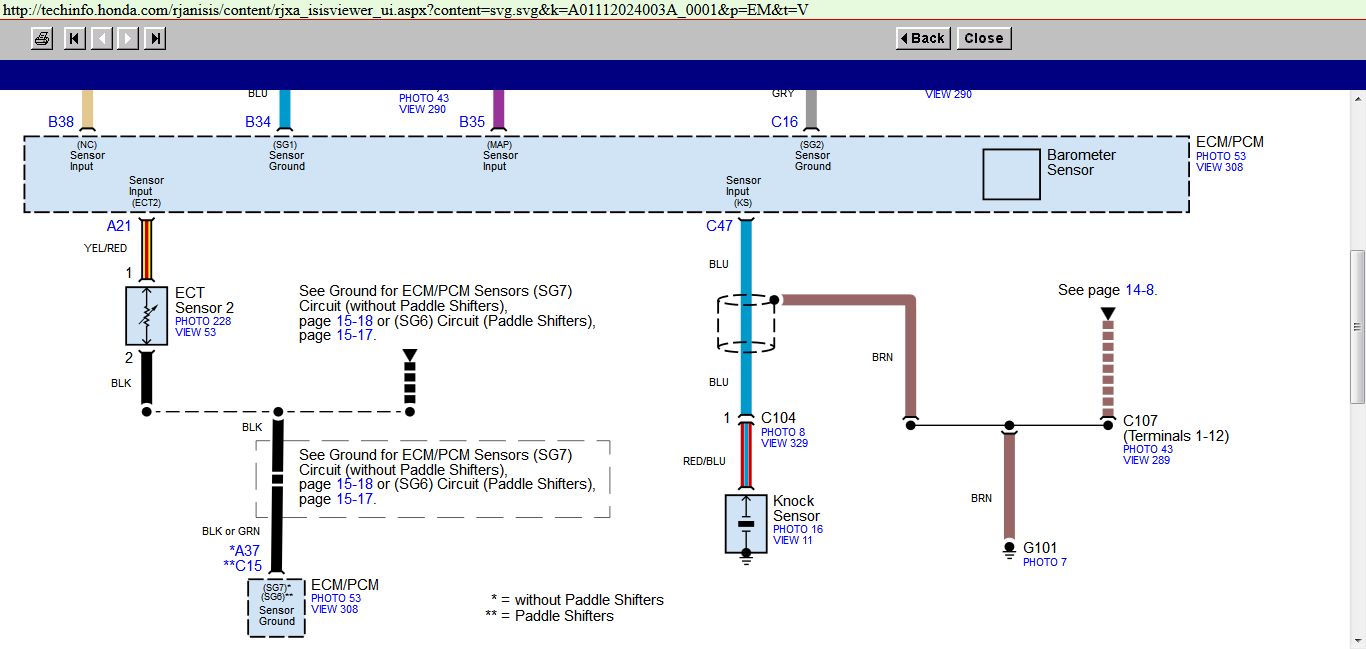The width and height of the screenshot is (1366, 649).
Task: Open PHOTO 16 link for Knock Sensor
Action: point(797,529)
